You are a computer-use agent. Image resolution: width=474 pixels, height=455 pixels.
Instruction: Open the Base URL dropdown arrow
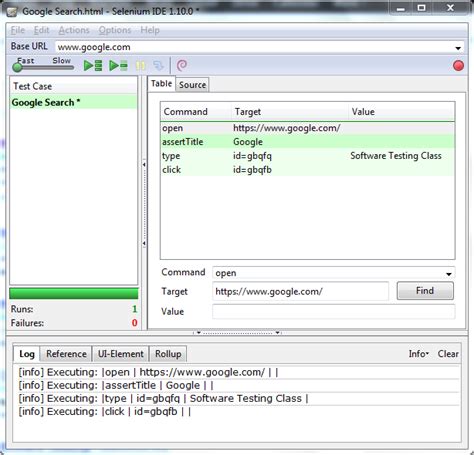point(458,48)
